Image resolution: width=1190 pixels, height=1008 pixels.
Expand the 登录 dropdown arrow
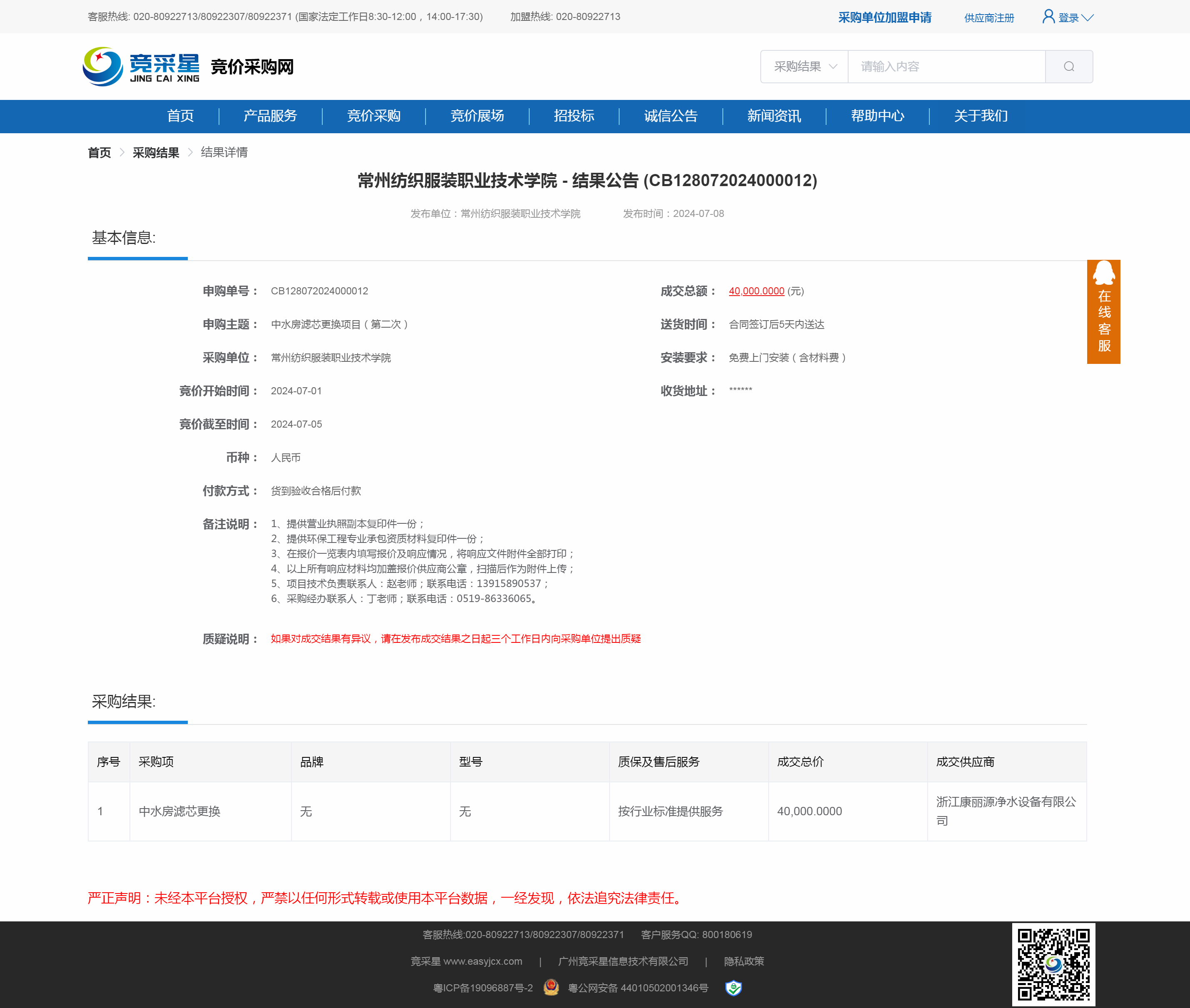pos(1088,18)
